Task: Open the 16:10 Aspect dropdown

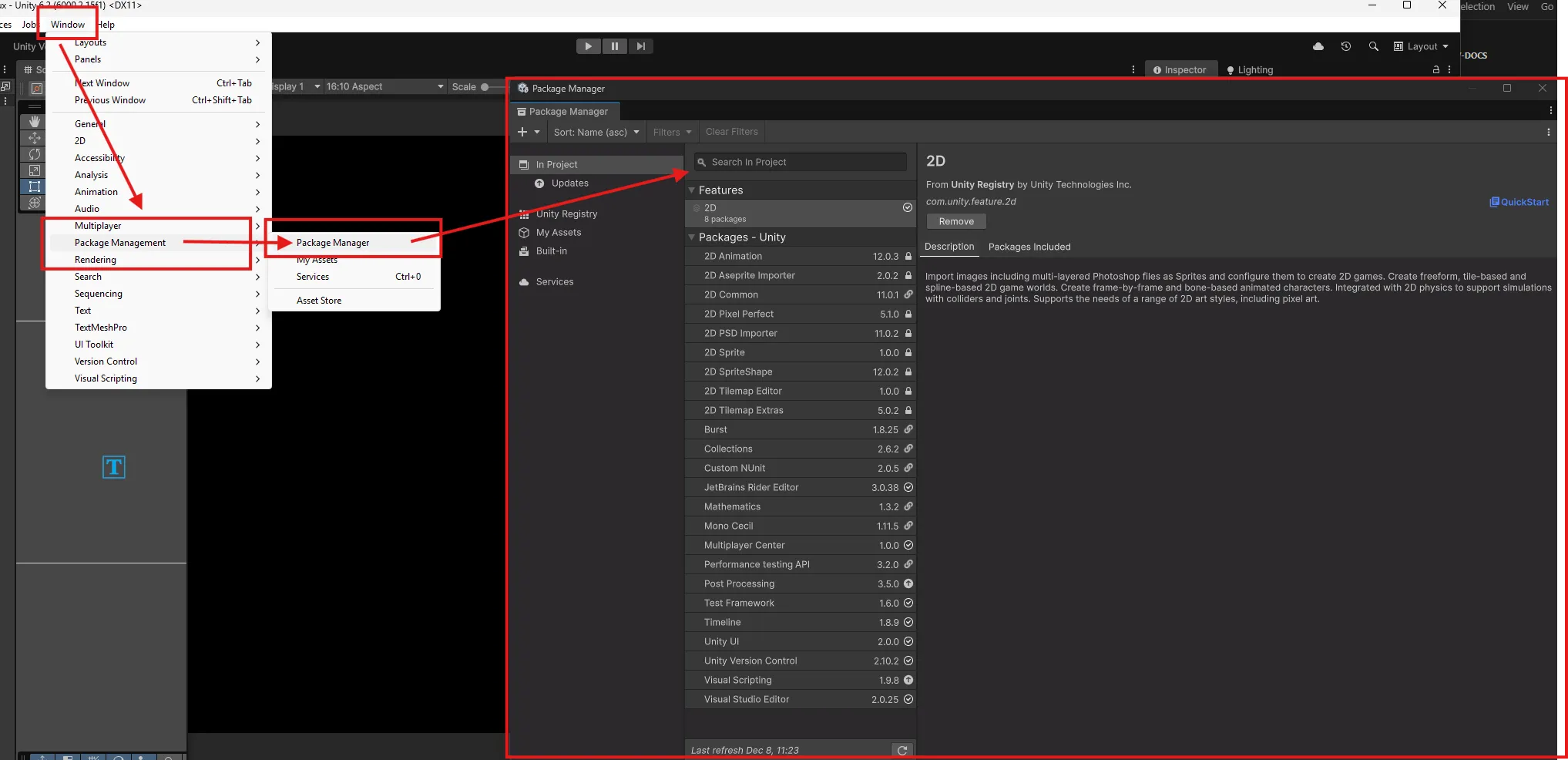Action: tap(384, 86)
